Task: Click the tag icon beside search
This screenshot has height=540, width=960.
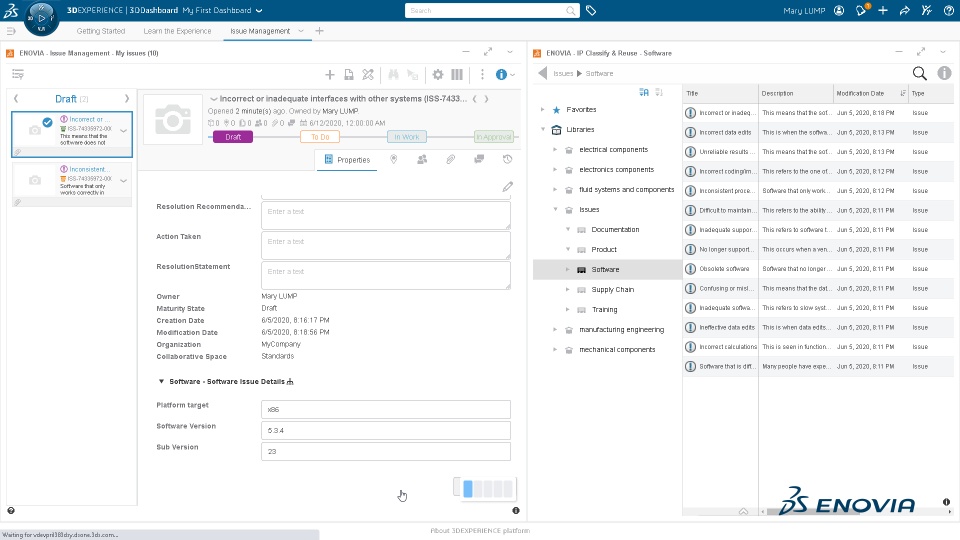Action: click(x=591, y=10)
